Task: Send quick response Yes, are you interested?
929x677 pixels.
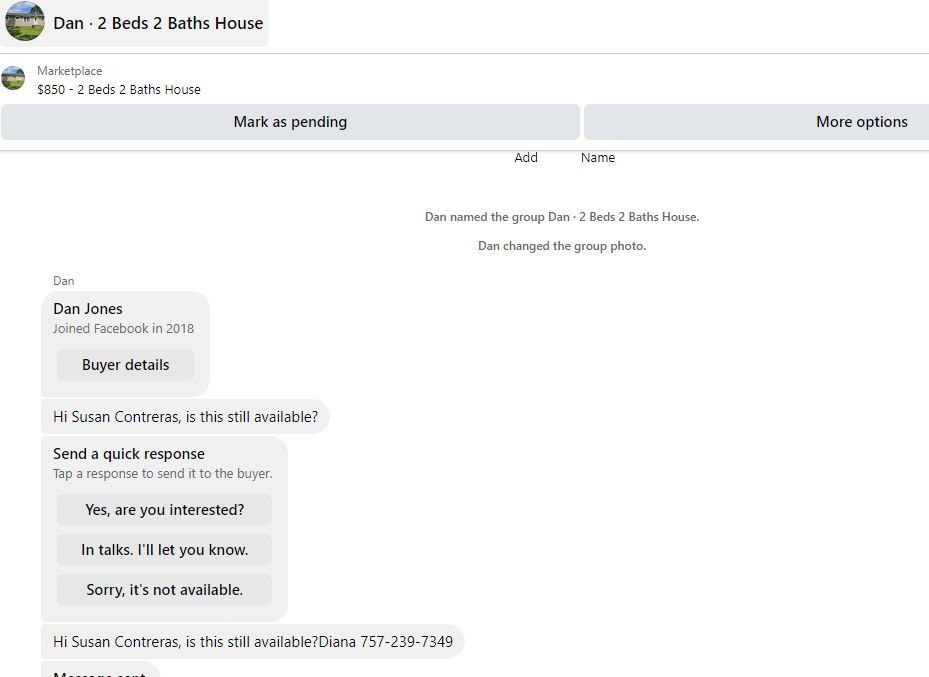Action: tap(165, 510)
